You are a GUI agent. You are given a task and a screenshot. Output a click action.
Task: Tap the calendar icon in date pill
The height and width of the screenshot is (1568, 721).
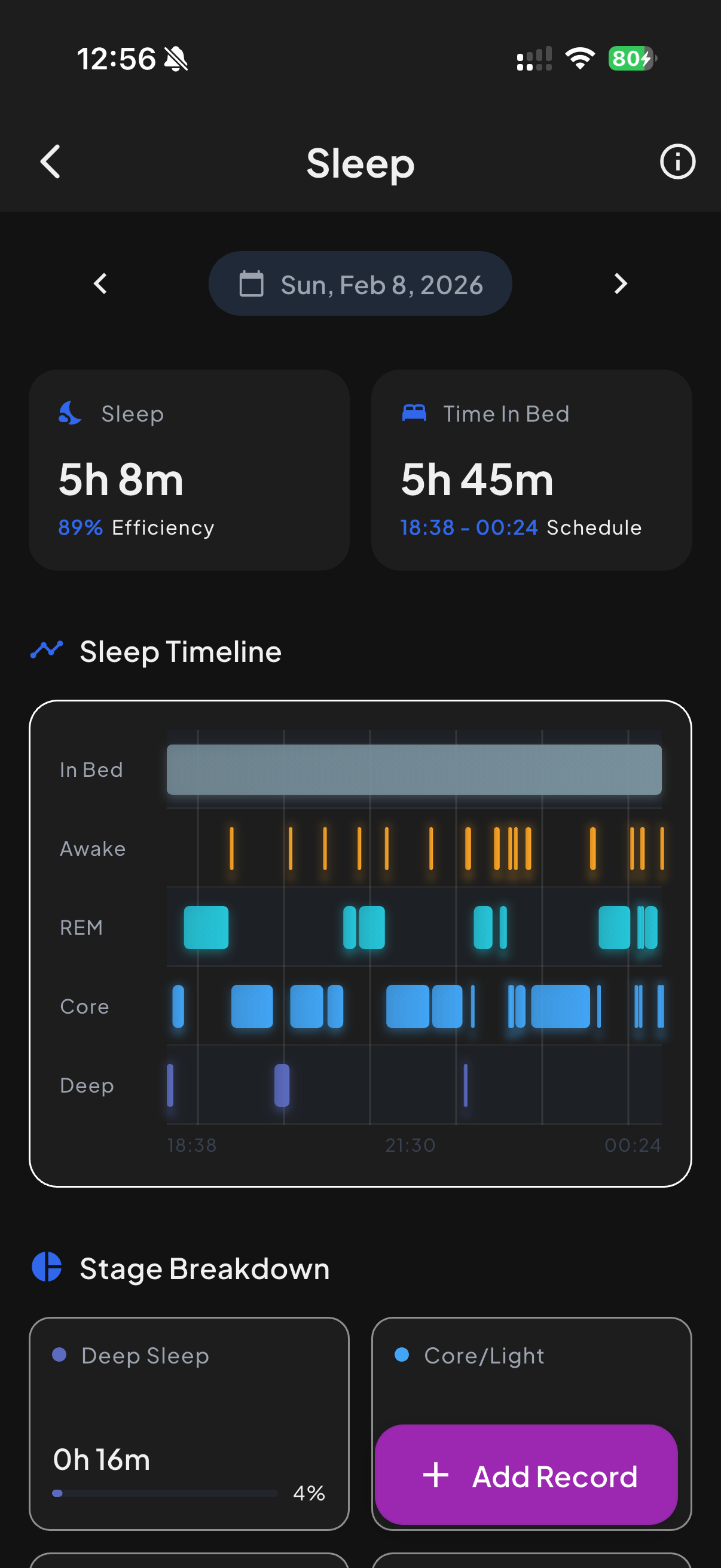(251, 284)
